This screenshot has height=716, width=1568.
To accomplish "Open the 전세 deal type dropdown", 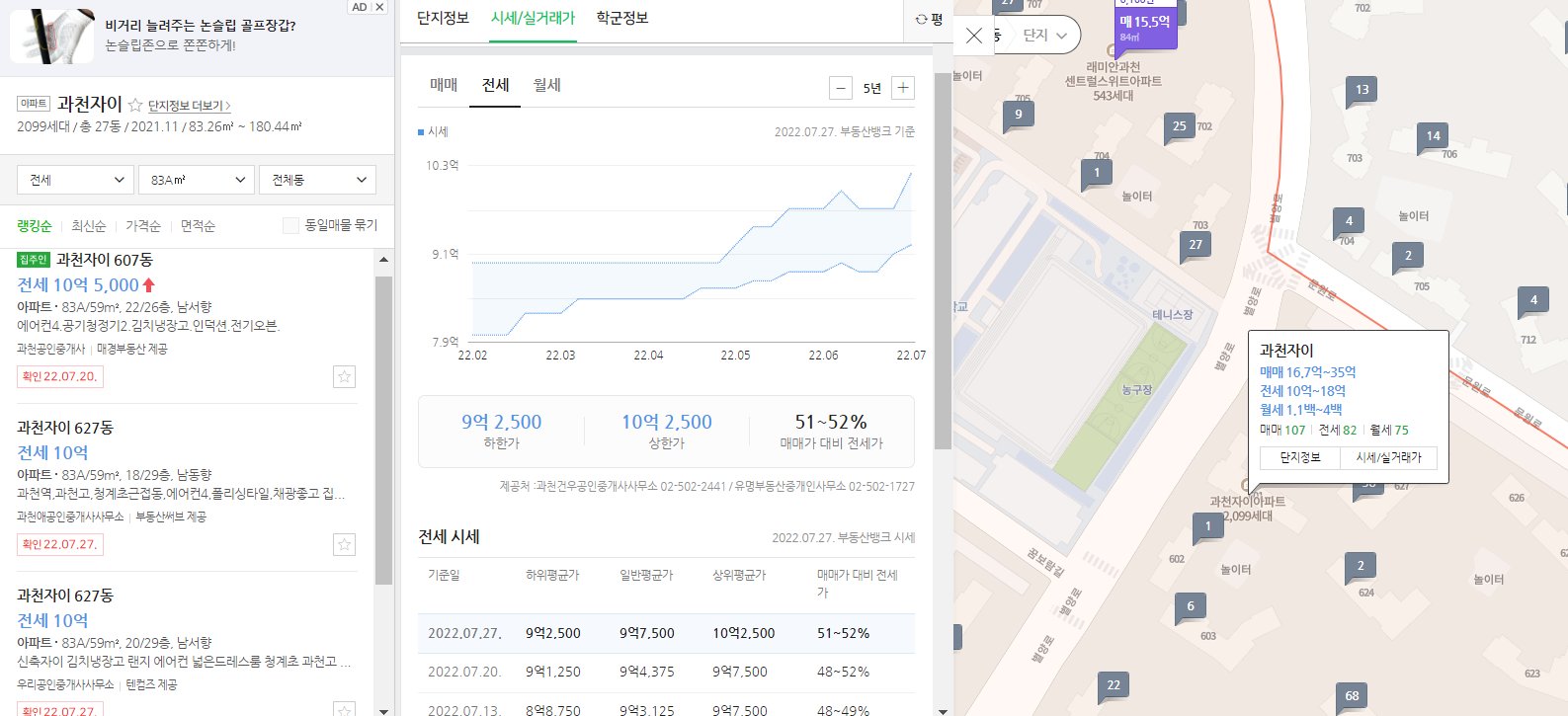I will 75,180.
